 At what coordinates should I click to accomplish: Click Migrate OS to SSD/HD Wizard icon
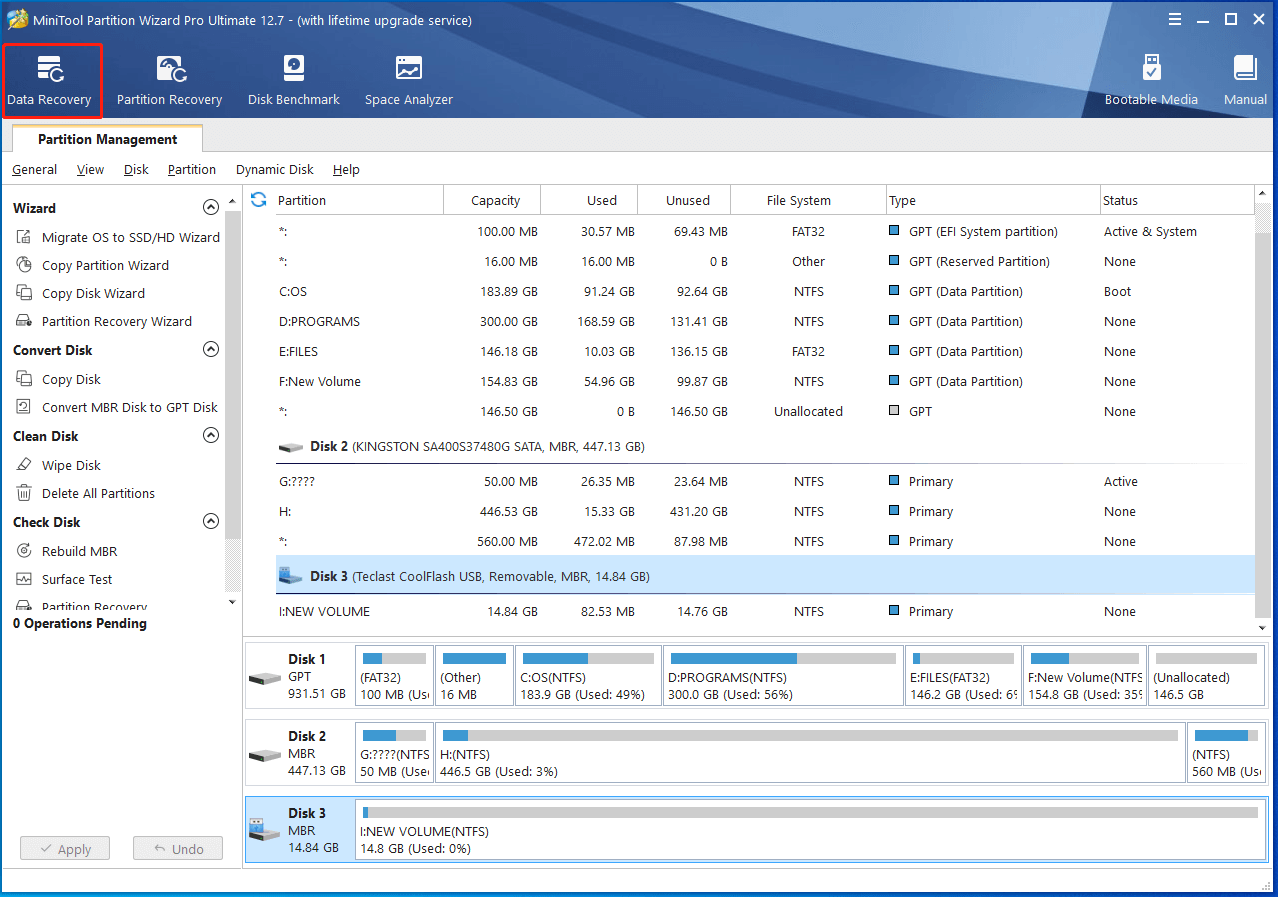[x=25, y=237]
